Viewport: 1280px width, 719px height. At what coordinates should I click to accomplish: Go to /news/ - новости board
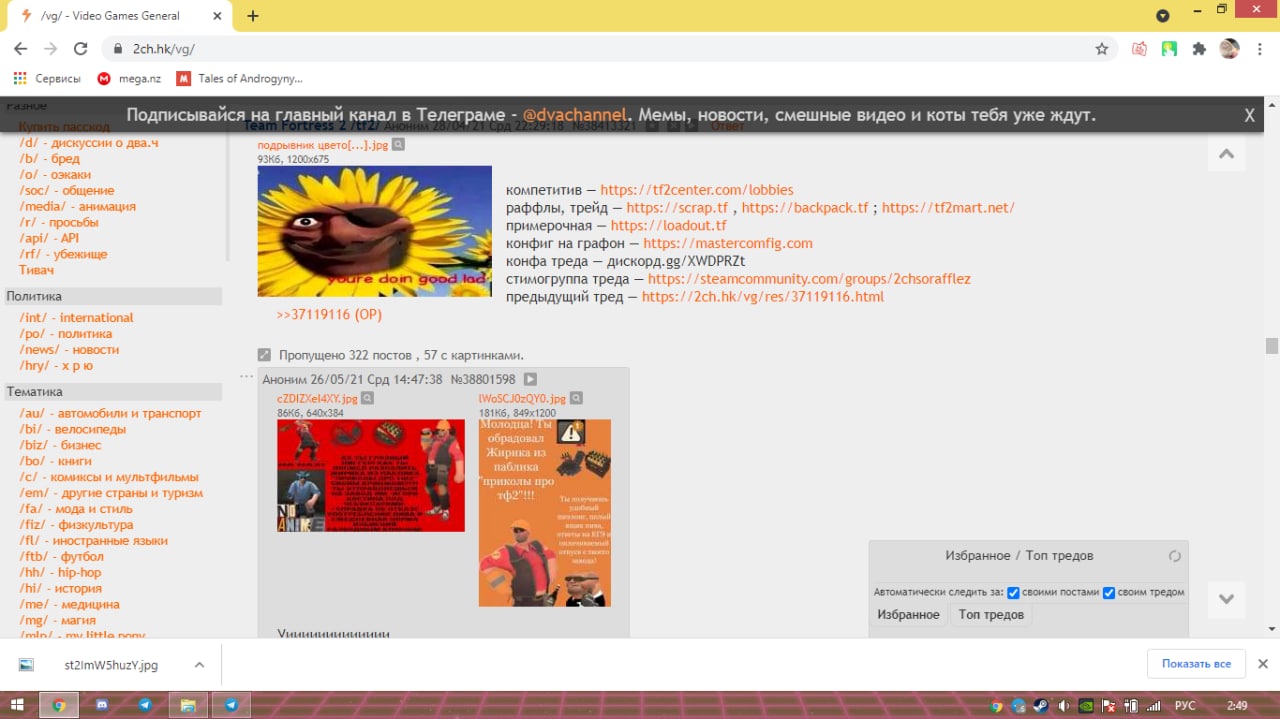(x=69, y=350)
